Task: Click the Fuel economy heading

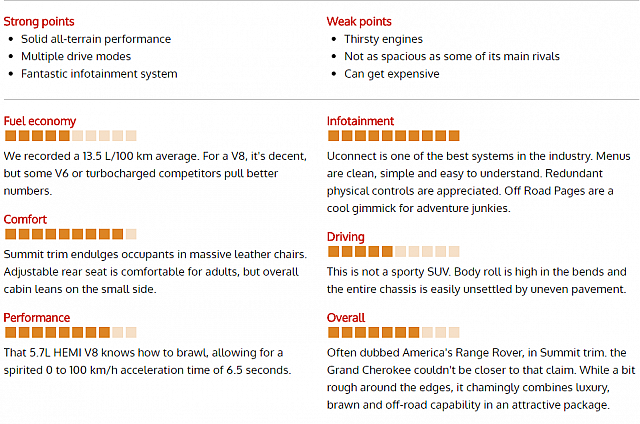Action: coord(40,121)
